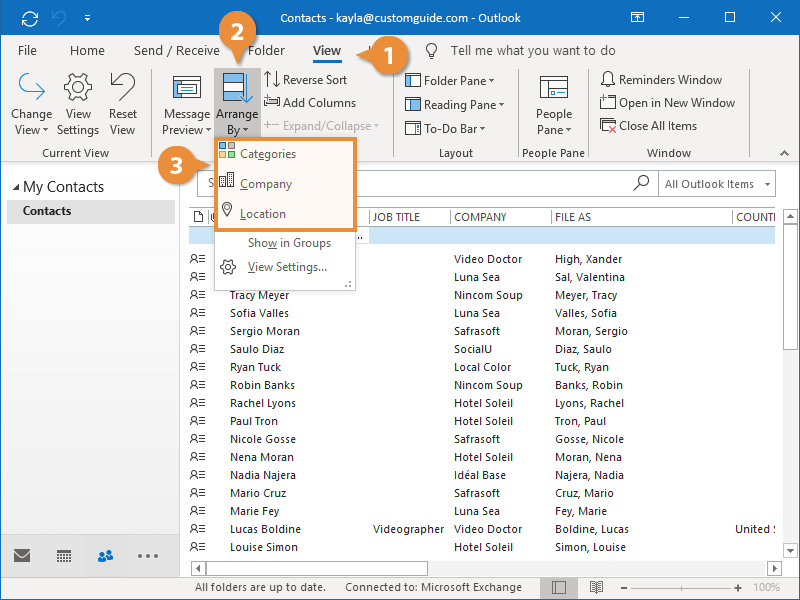
Task: Select the View tab
Action: pyautogui.click(x=327, y=51)
